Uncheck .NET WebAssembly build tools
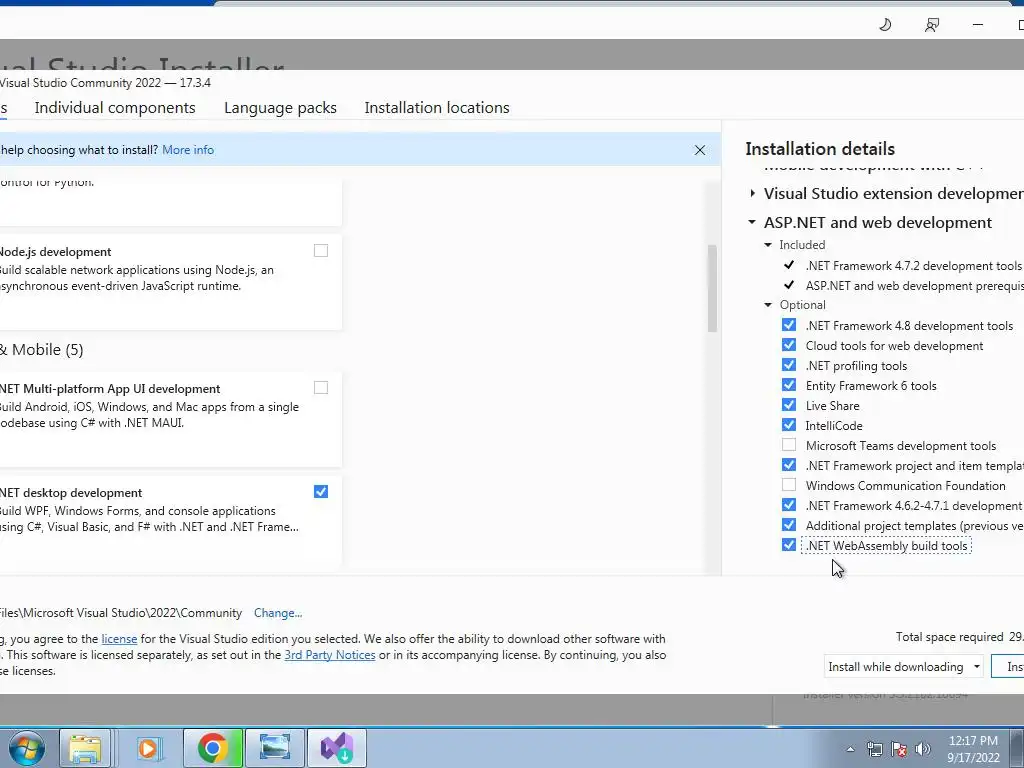Viewport: 1024px width, 768px height. (x=789, y=545)
